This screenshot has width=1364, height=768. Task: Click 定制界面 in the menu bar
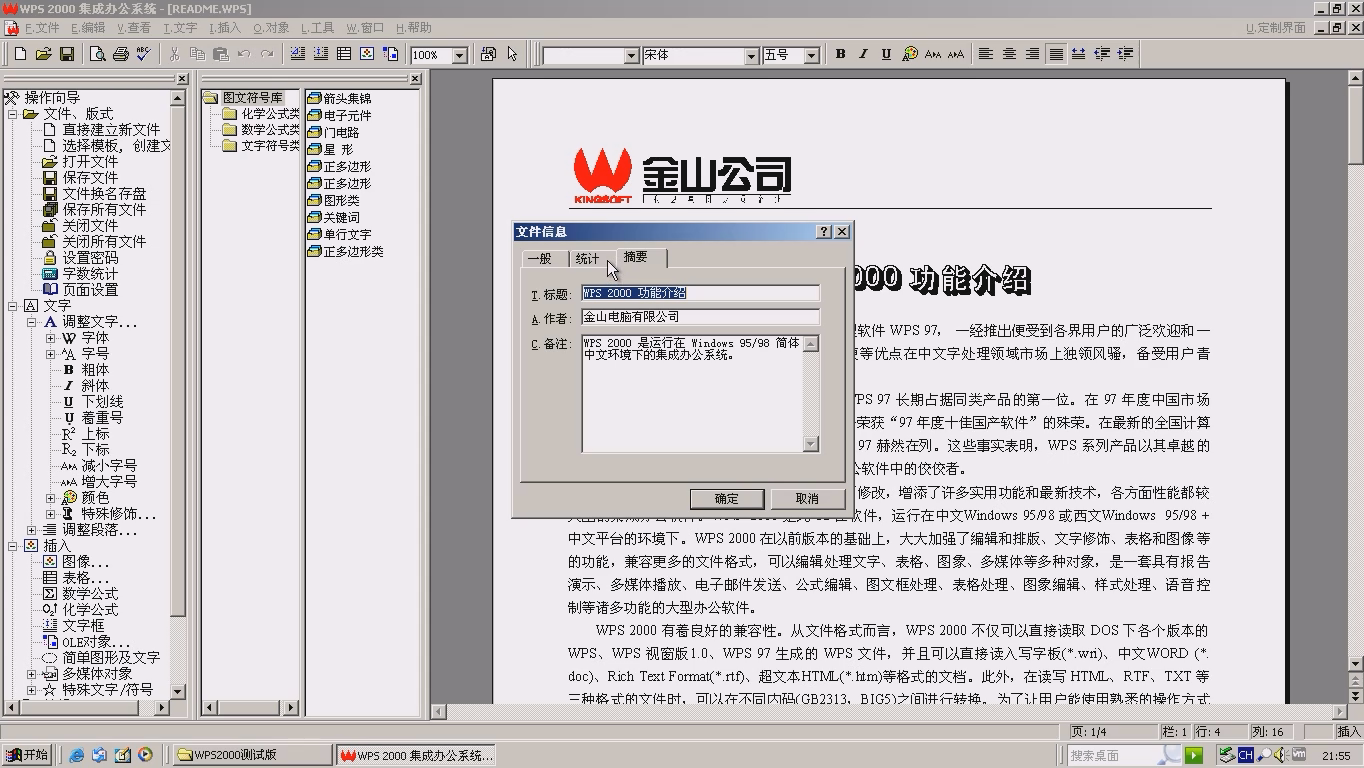point(1276,28)
